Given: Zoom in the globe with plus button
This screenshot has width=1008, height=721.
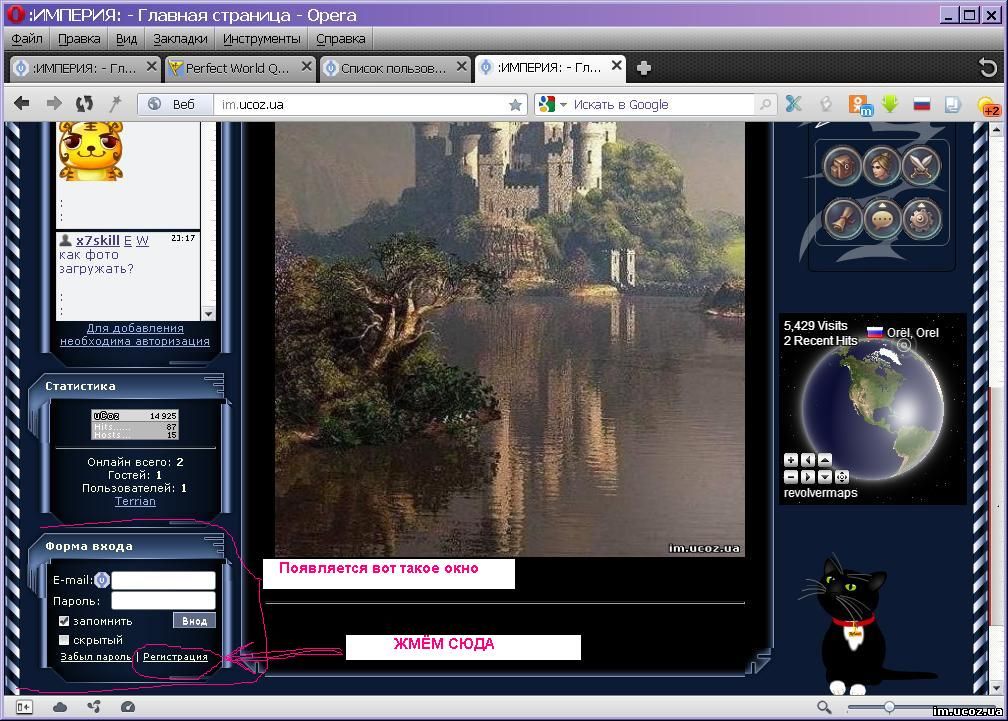Looking at the screenshot, I should point(791,459).
